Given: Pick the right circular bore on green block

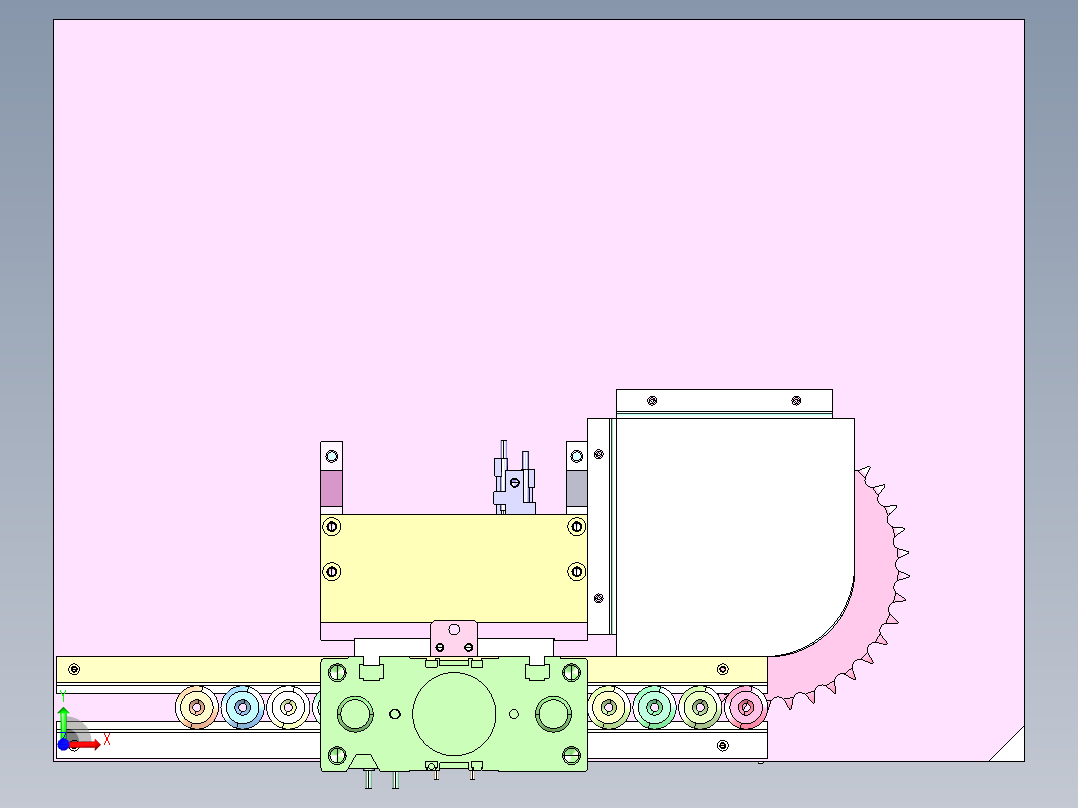Looking at the screenshot, I should [553, 714].
